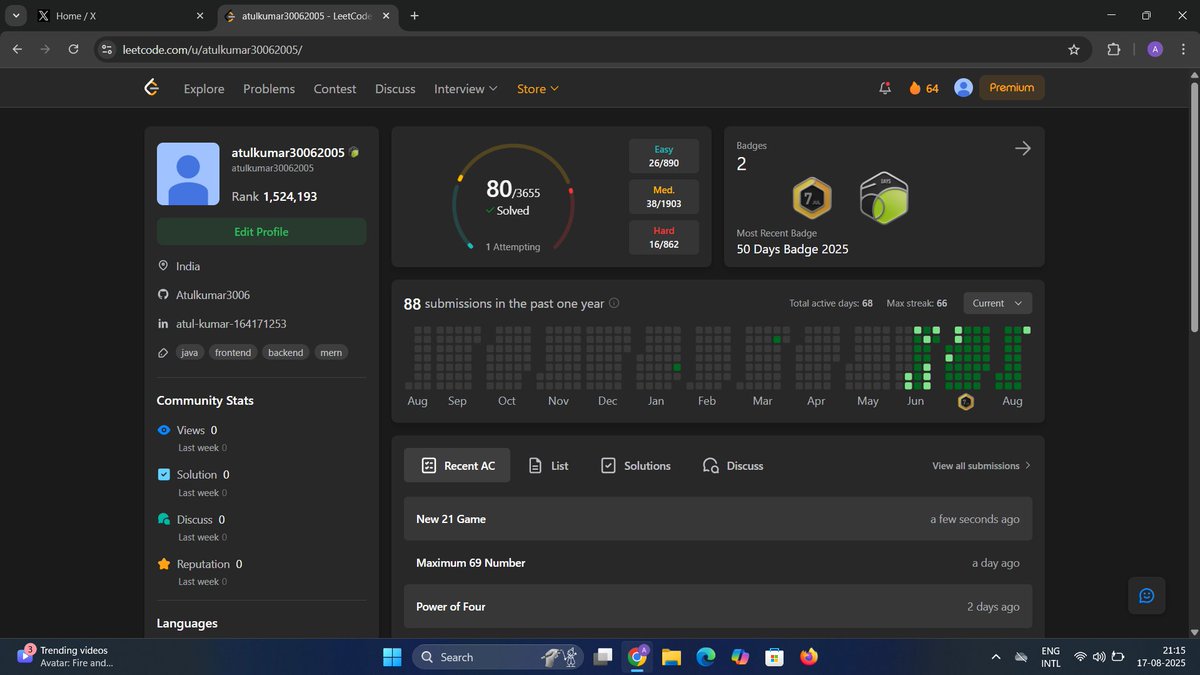
Task: Open the profile avatar menu in navbar
Action: coord(964,88)
